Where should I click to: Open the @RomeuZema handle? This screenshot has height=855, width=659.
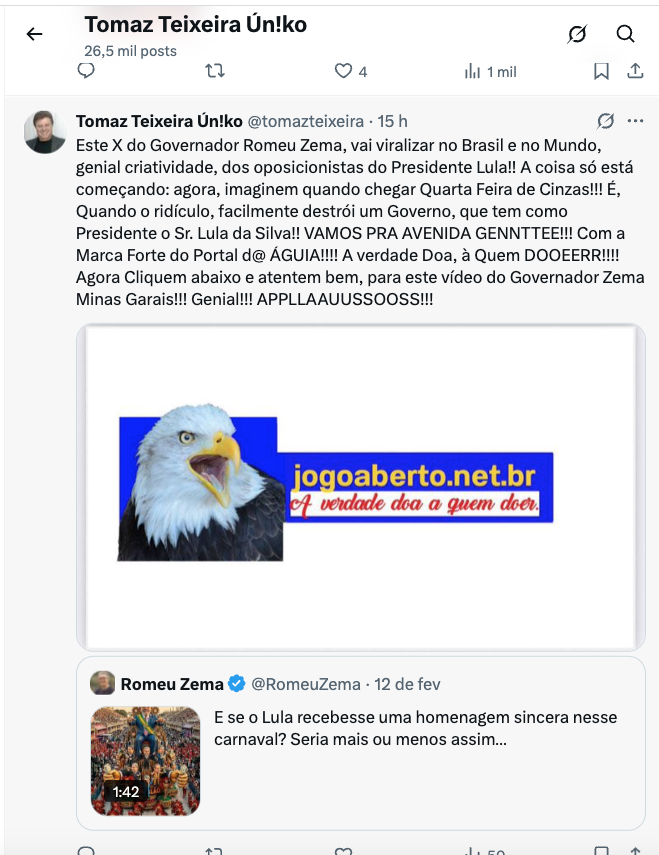click(x=306, y=684)
